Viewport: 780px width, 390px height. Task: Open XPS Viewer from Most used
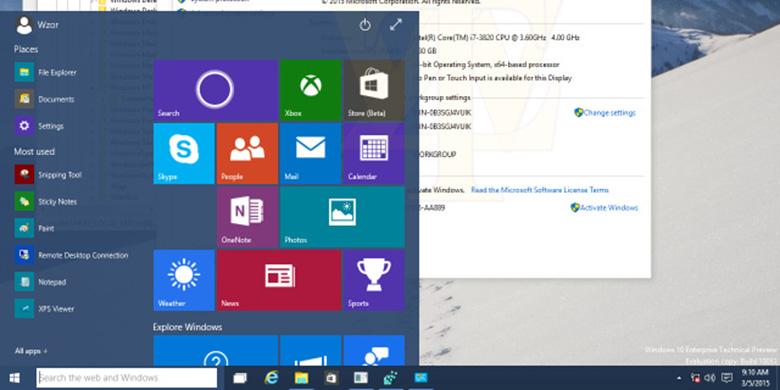click(45, 309)
